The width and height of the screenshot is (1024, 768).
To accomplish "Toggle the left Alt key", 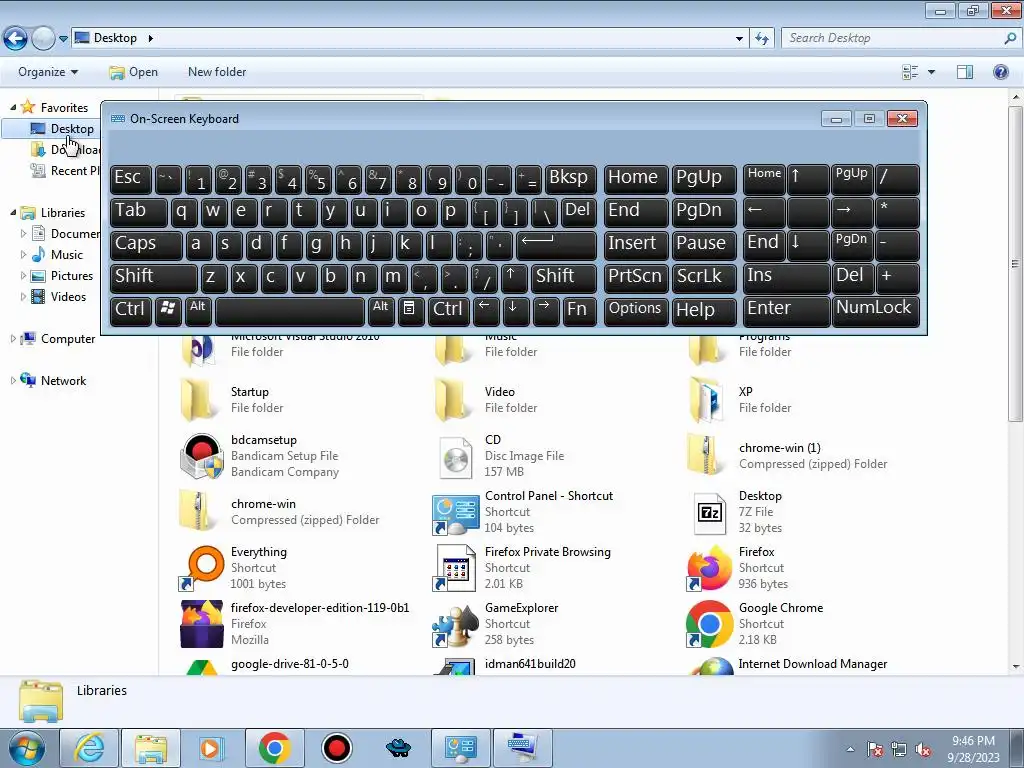I will [199, 310].
